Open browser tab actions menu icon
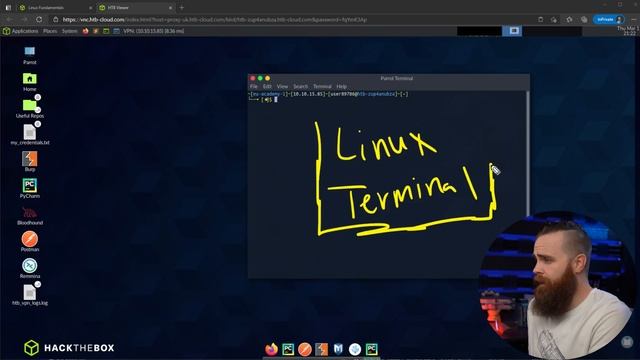This screenshot has width=640, height=360. (8, 7)
